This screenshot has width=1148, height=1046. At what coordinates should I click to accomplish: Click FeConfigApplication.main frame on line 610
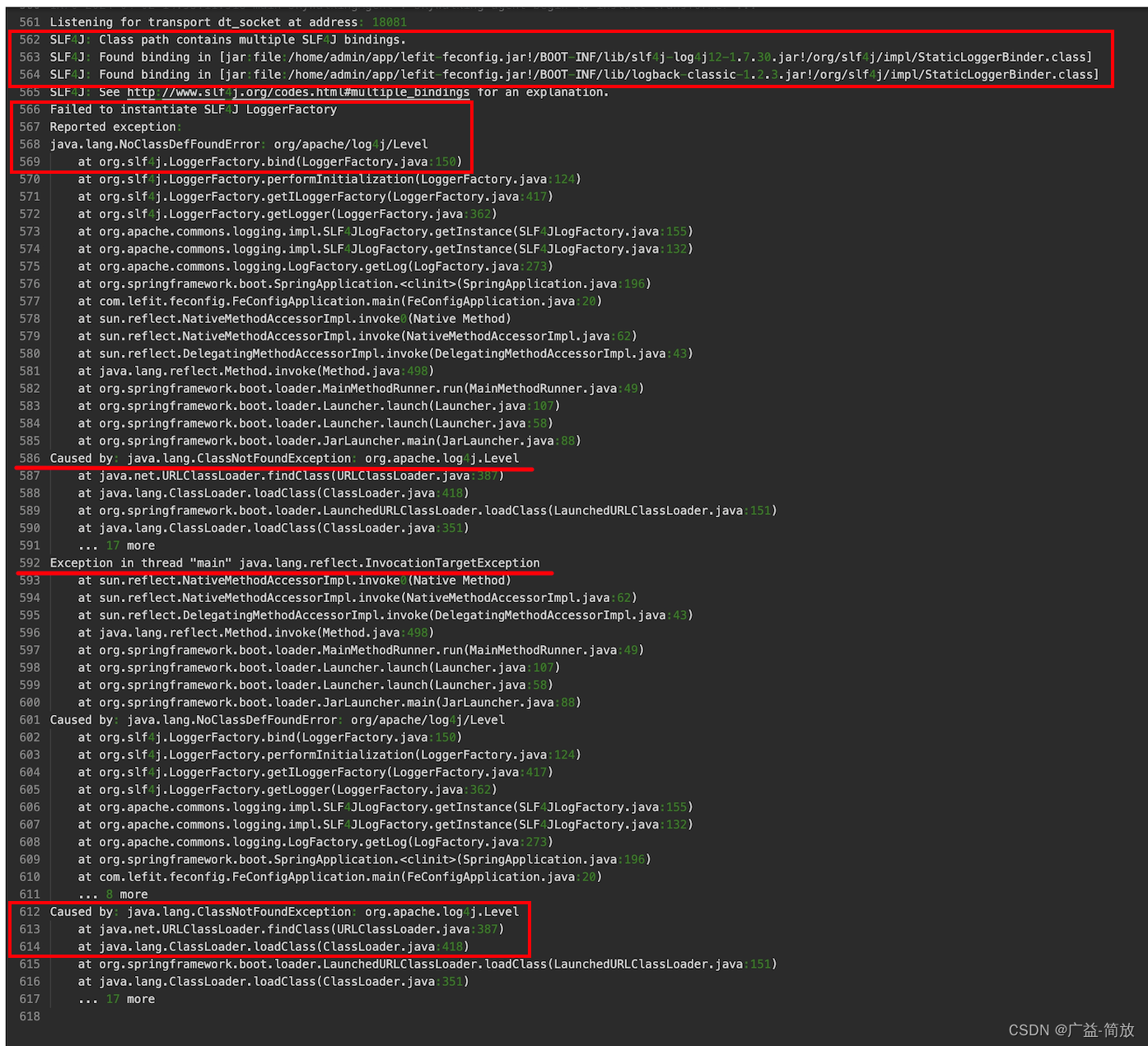(x=340, y=877)
